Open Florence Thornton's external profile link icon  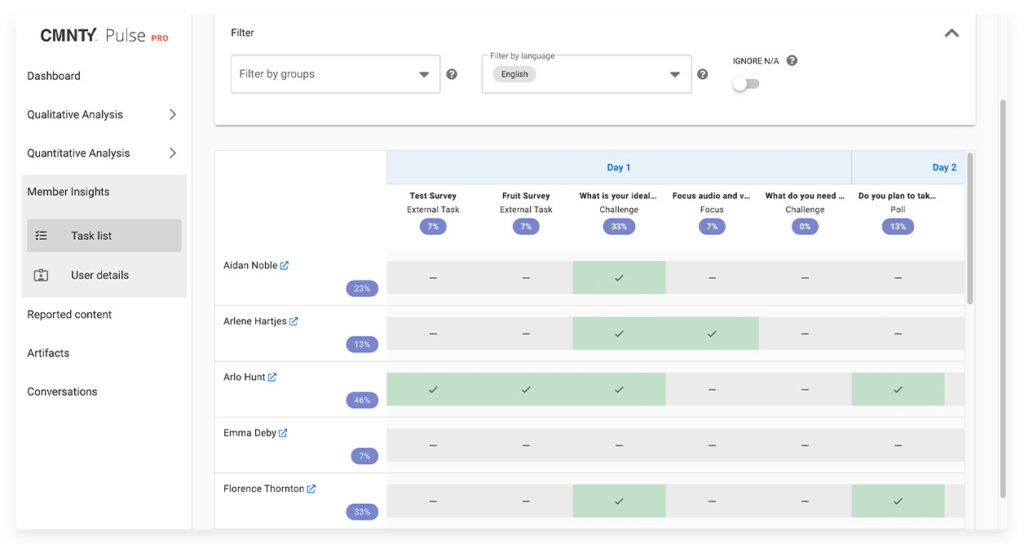(x=311, y=488)
